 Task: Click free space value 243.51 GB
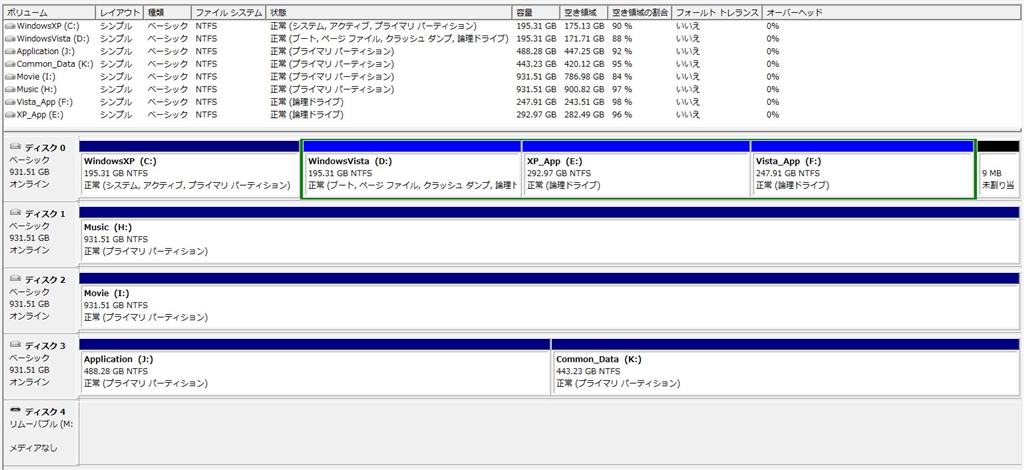[x=583, y=102]
